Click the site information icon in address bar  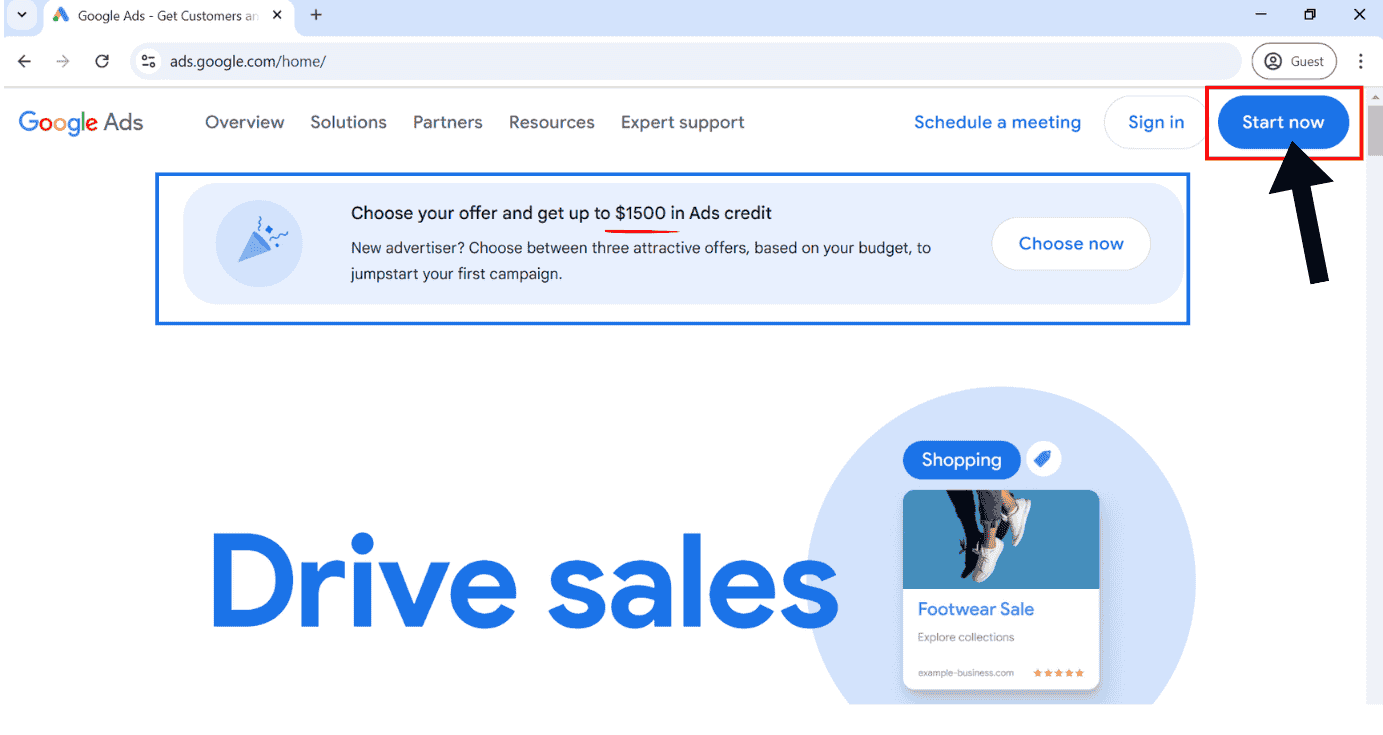148,61
